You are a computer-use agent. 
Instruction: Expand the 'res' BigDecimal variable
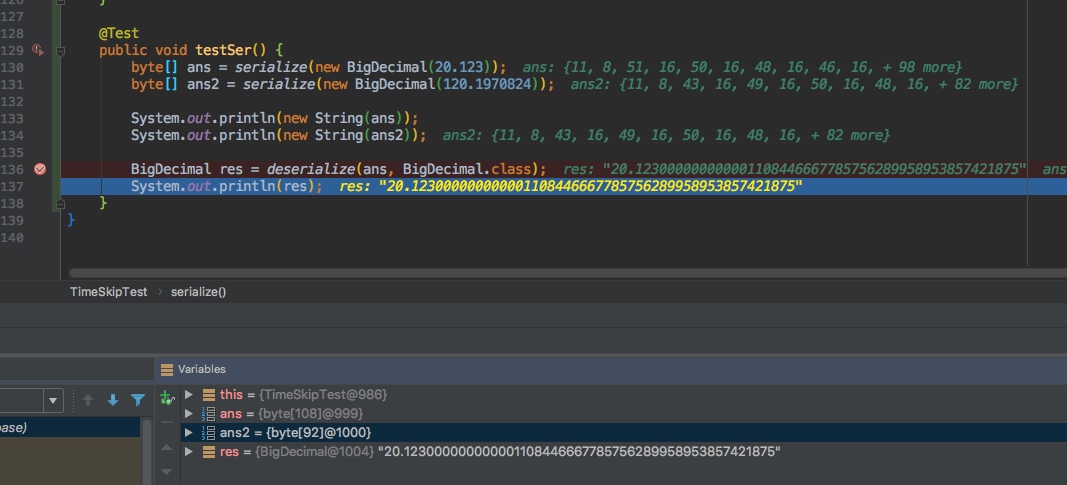coord(189,452)
